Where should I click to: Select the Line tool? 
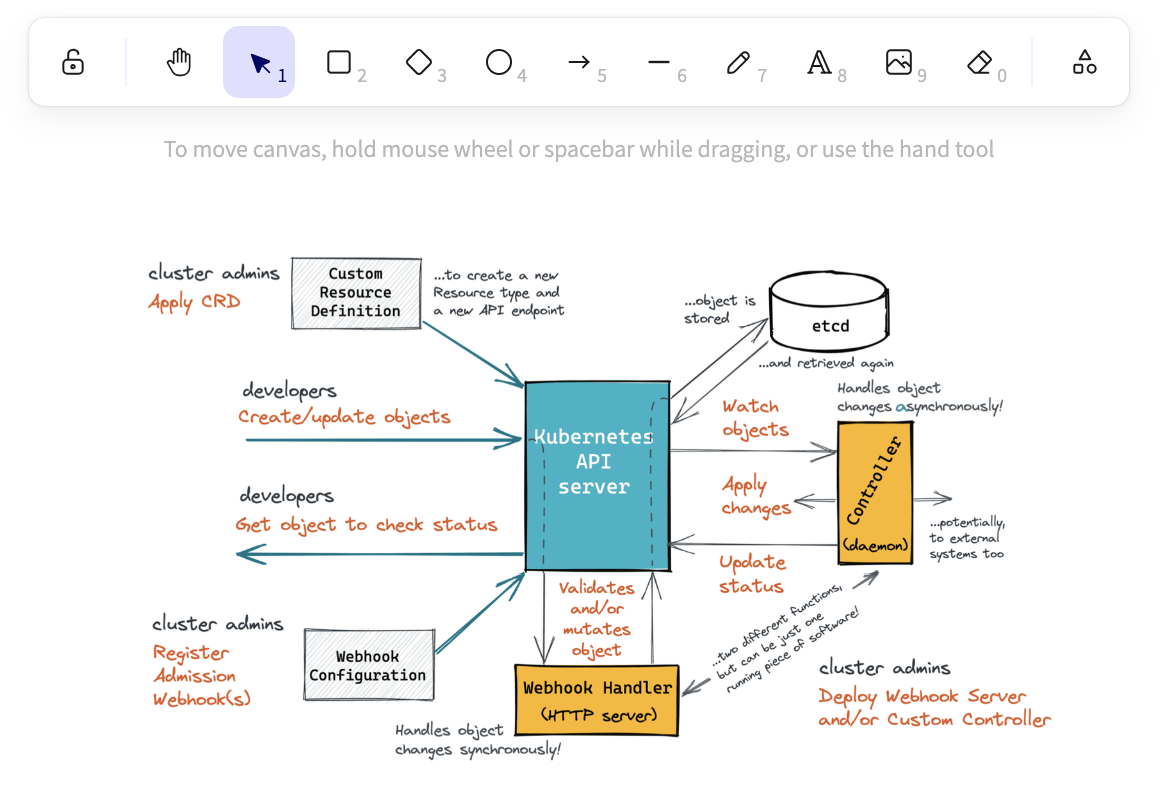click(x=658, y=62)
